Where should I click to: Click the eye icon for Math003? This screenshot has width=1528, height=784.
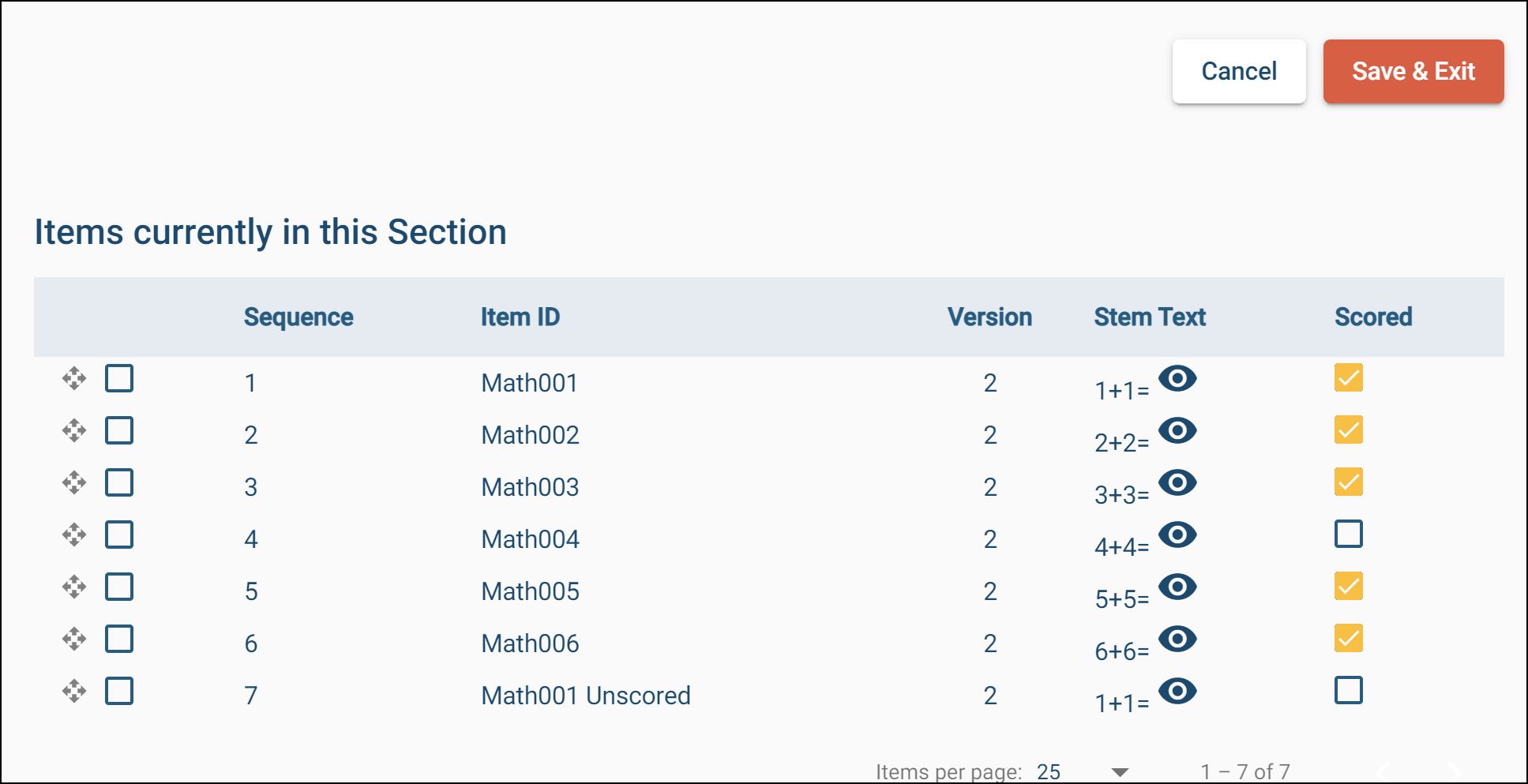click(1177, 483)
